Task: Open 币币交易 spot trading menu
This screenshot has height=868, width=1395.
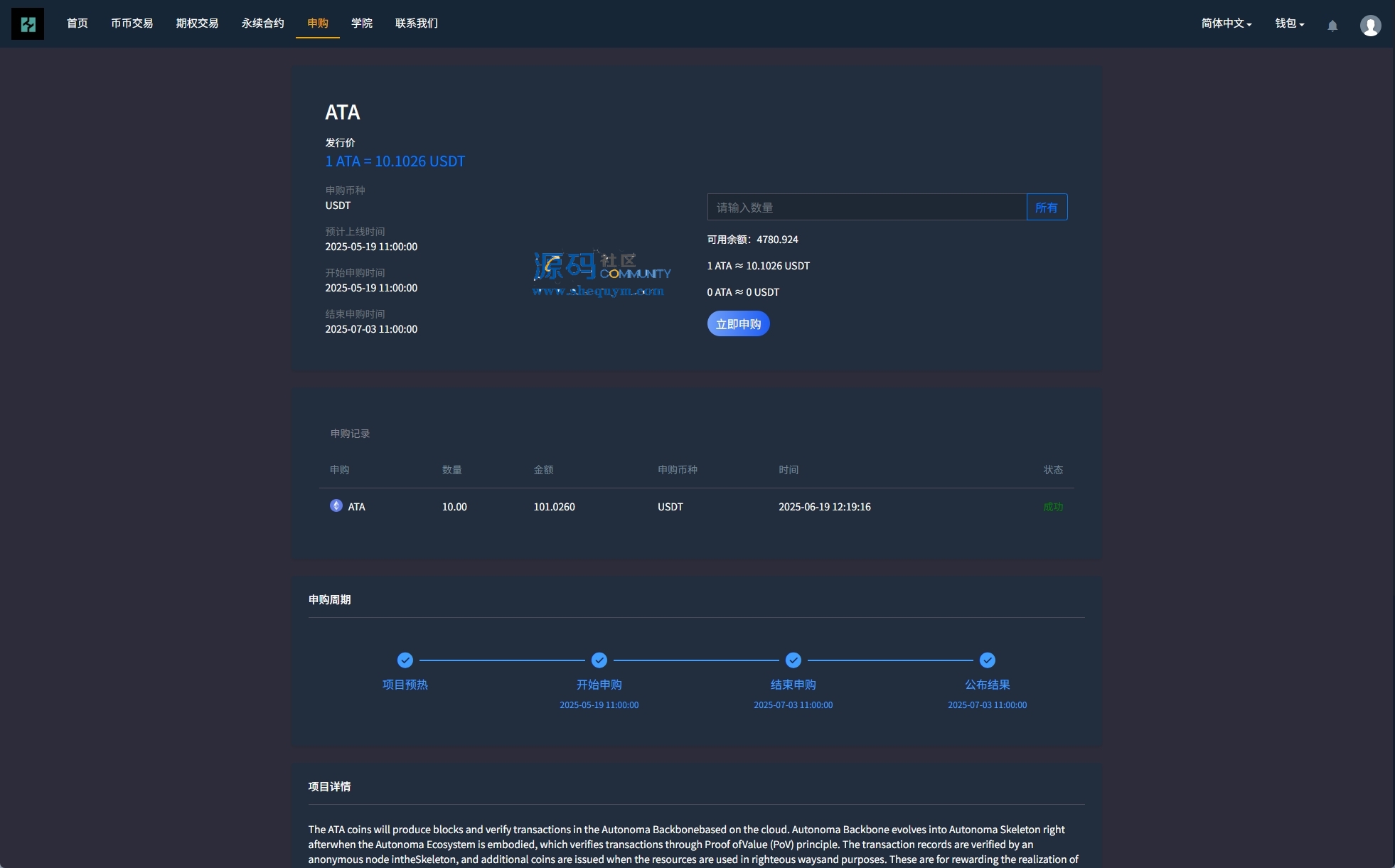Action: [x=132, y=23]
